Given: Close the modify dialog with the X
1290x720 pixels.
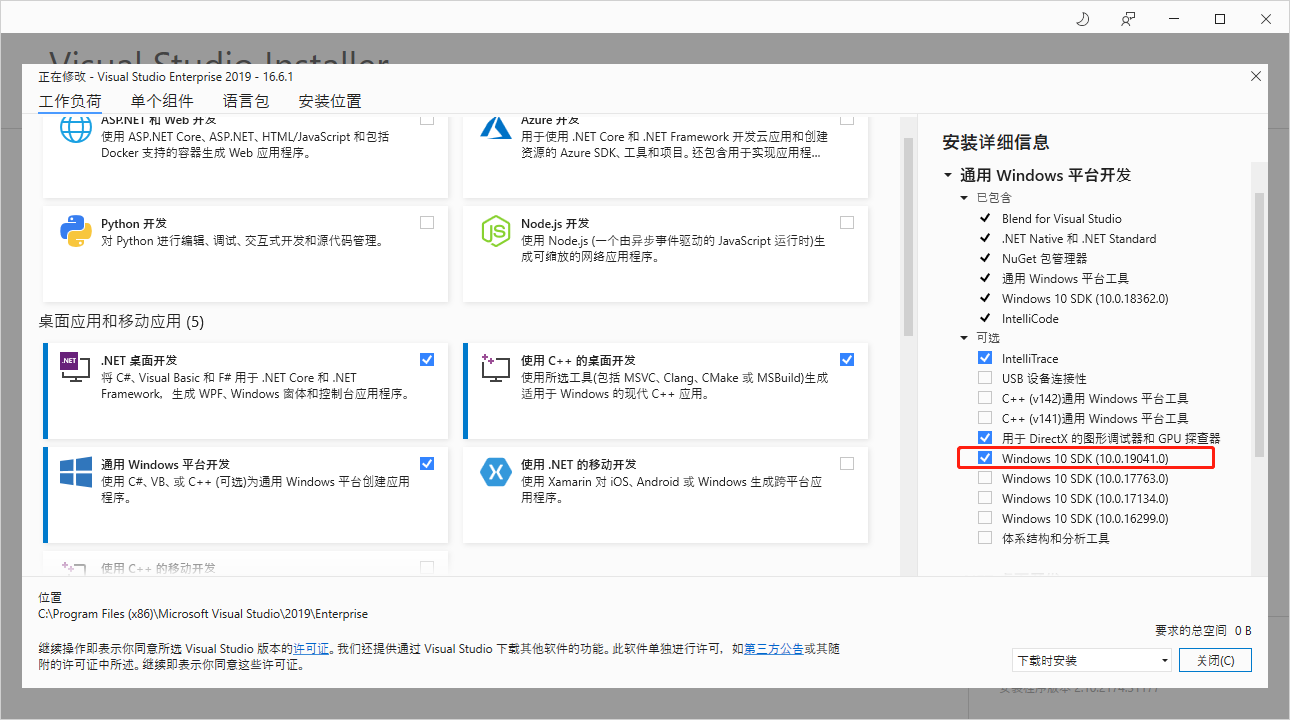Looking at the screenshot, I should [1256, 77].
